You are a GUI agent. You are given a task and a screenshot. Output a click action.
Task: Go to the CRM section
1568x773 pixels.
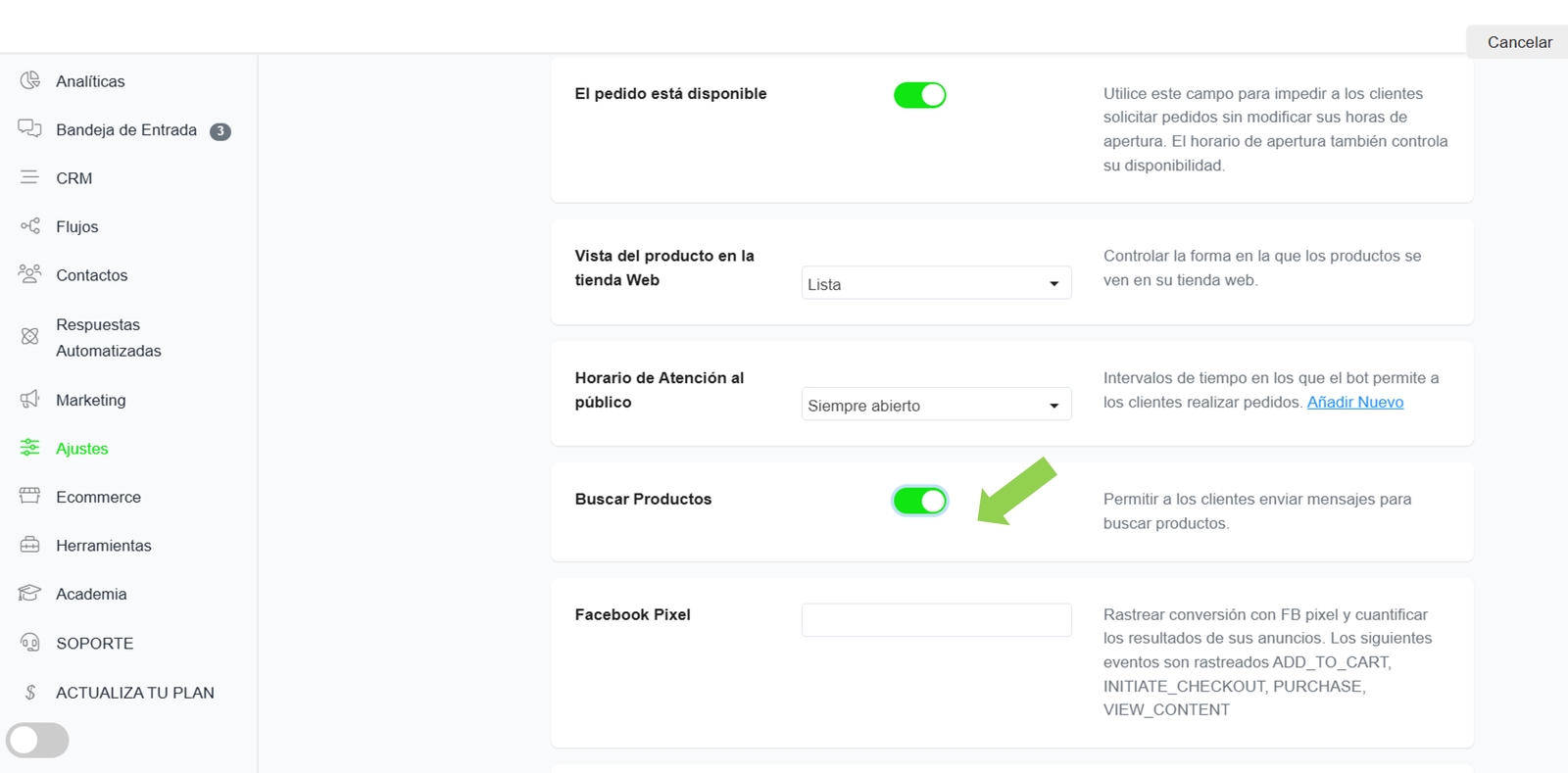click(x=73, y=178)
